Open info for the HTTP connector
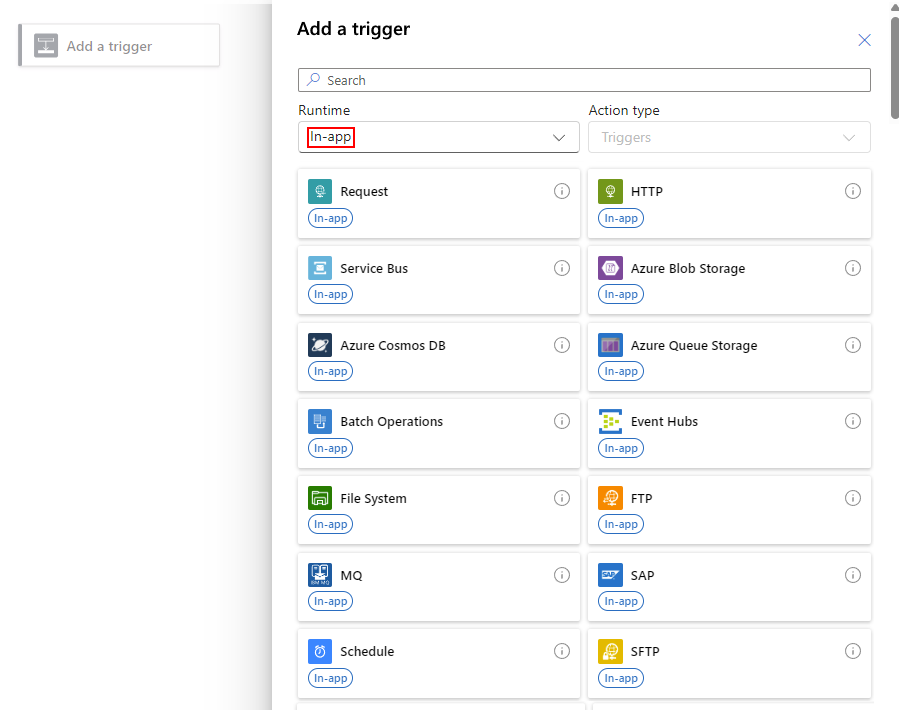Screen dimensions: 900x710 coord(853,191)
